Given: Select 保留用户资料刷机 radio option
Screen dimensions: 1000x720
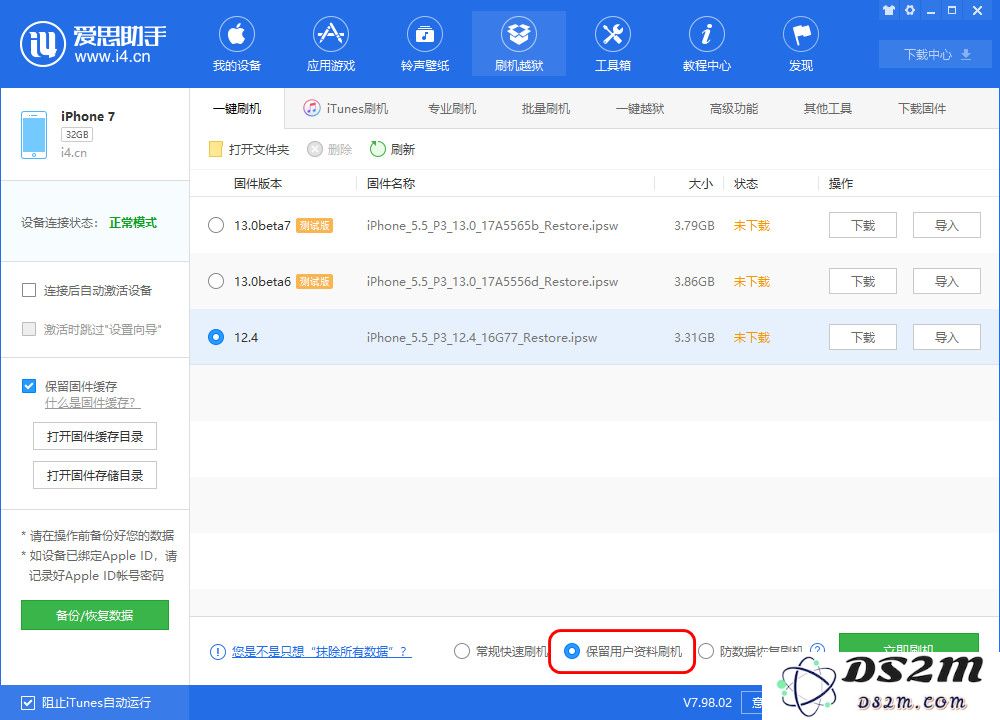Looking at the screenshot, I should (x=572, y=651).
